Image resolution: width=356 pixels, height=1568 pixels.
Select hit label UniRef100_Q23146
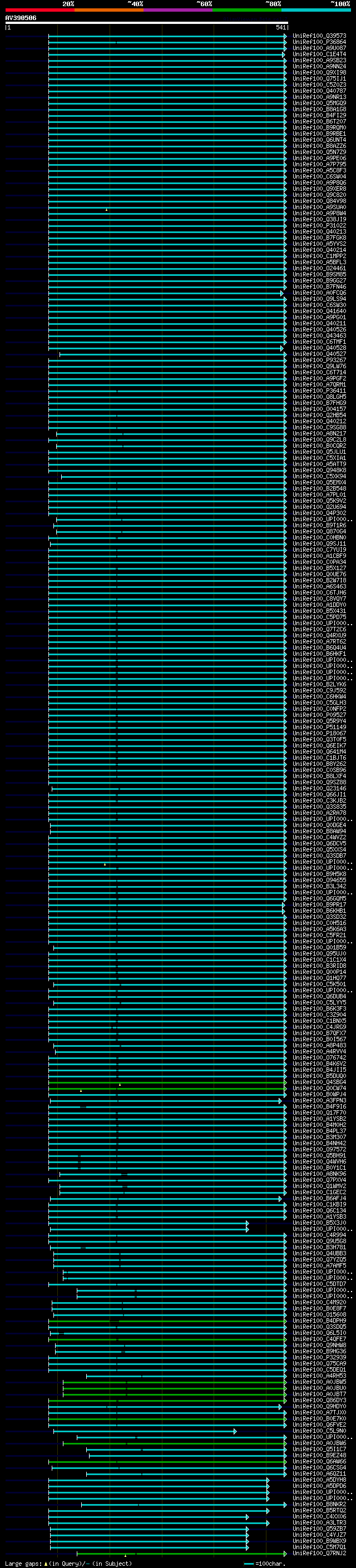pos(319,788)
